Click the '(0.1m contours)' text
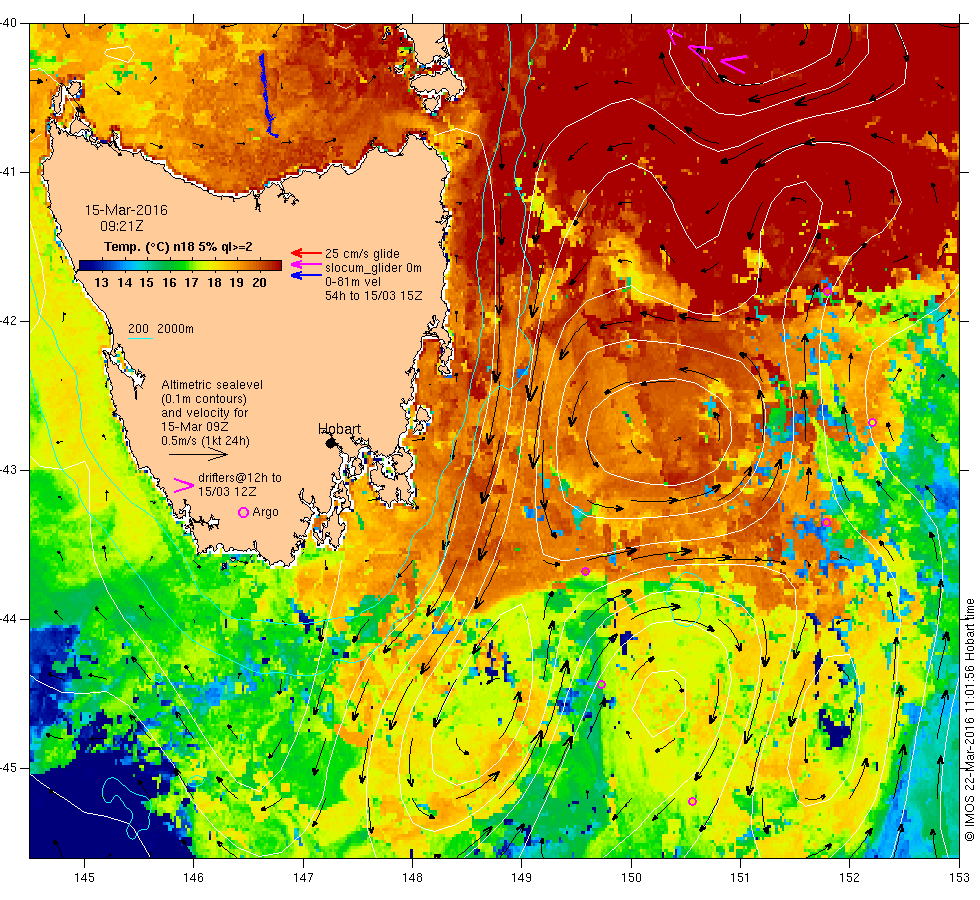This screenshot has width=980, height=900. (204, 399)
